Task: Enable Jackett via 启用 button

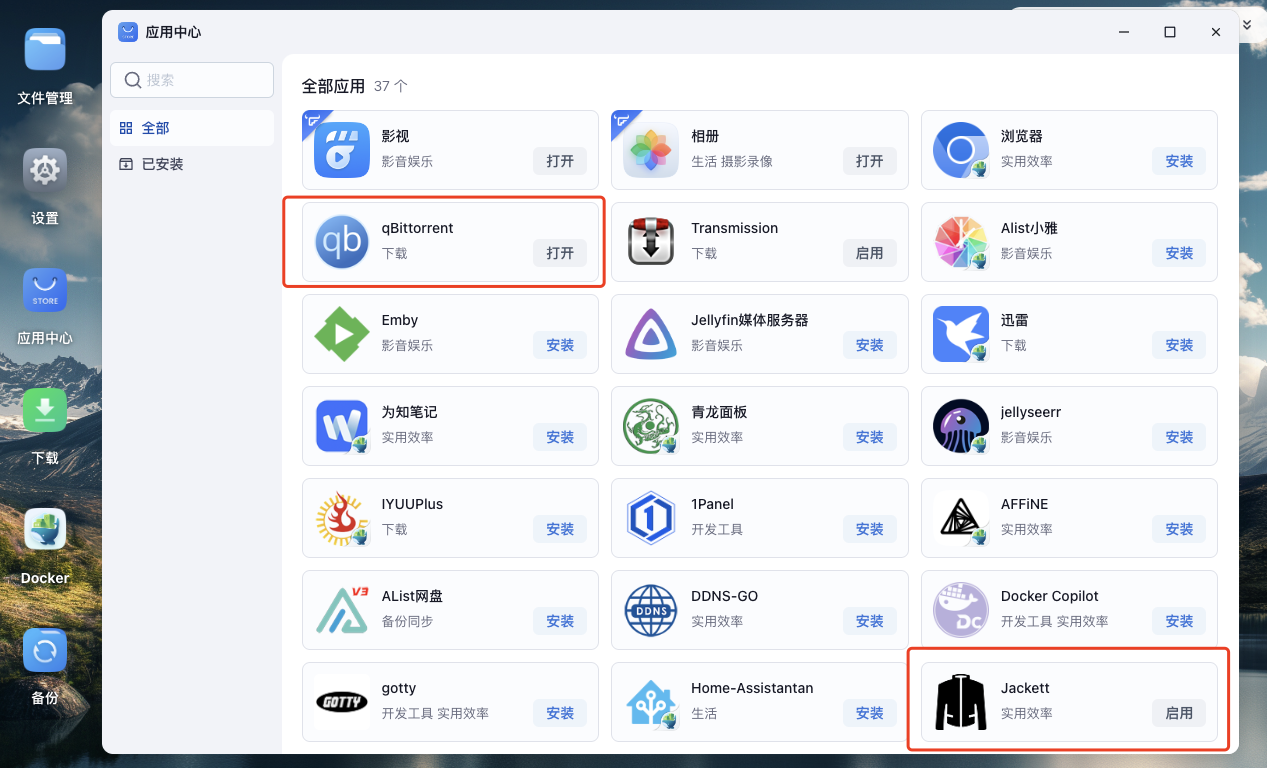Action: click(1179, 713)
